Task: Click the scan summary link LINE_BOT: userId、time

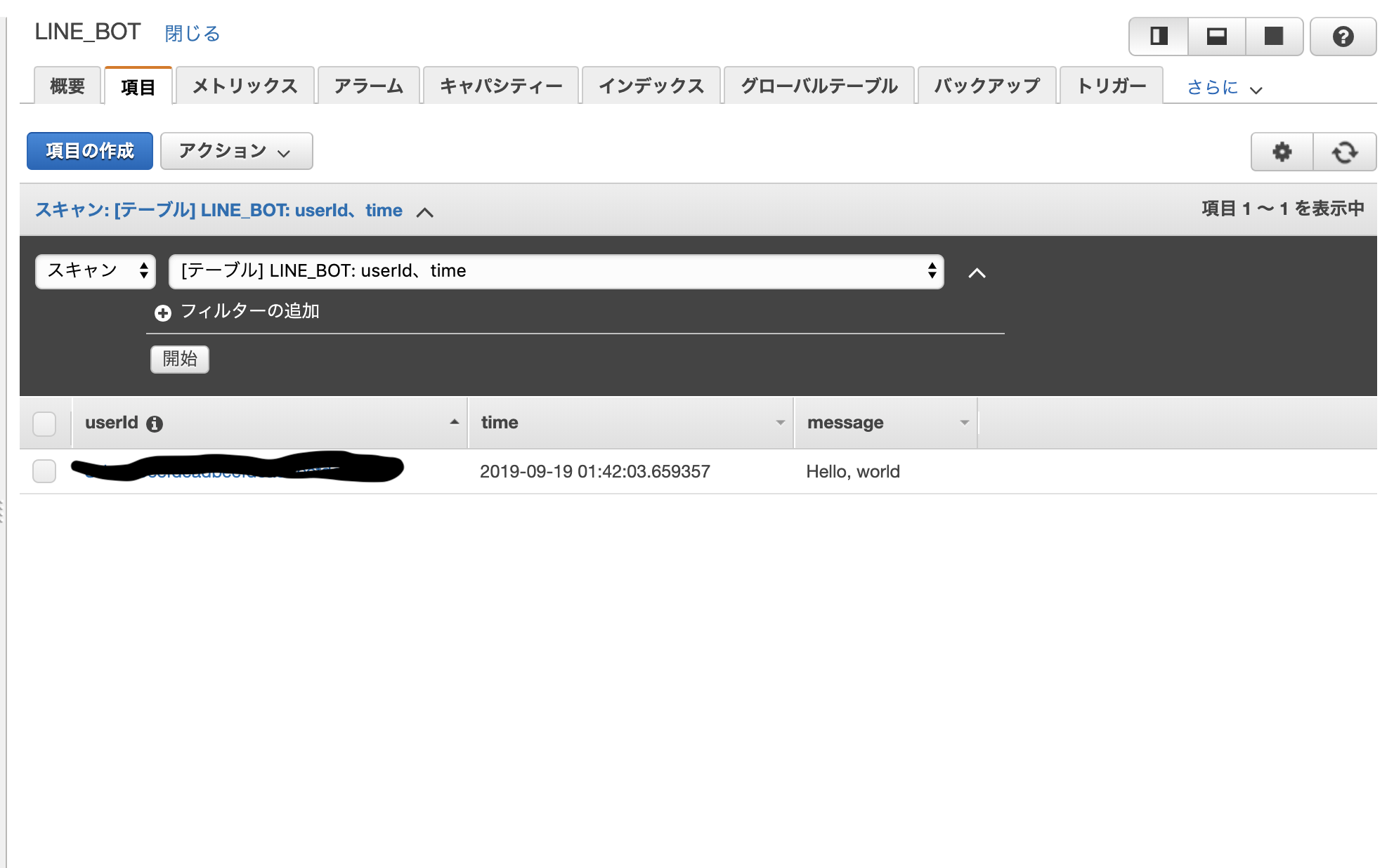Action: [219, 210]
